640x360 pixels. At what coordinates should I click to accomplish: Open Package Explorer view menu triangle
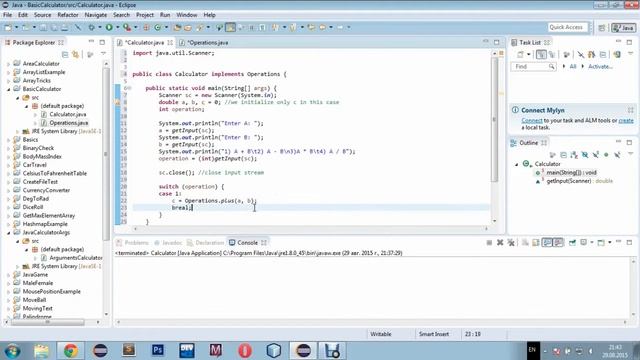coord(103,54)
